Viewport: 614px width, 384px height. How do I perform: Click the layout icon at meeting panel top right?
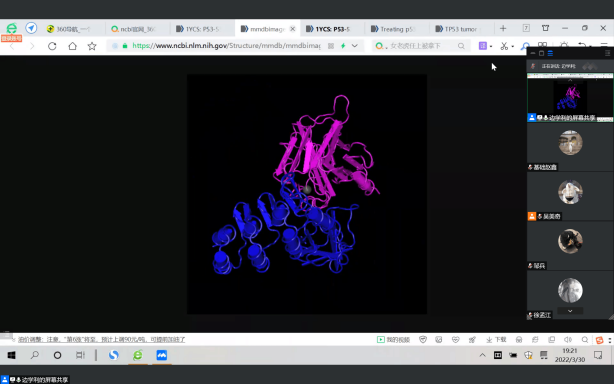(607, 53)
